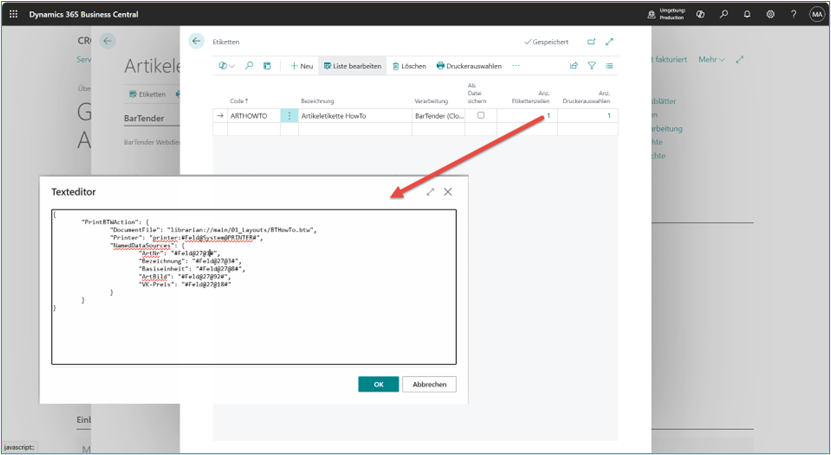Click the Neu action to add label
831x455 pixels.
click(x=301, y=66)
